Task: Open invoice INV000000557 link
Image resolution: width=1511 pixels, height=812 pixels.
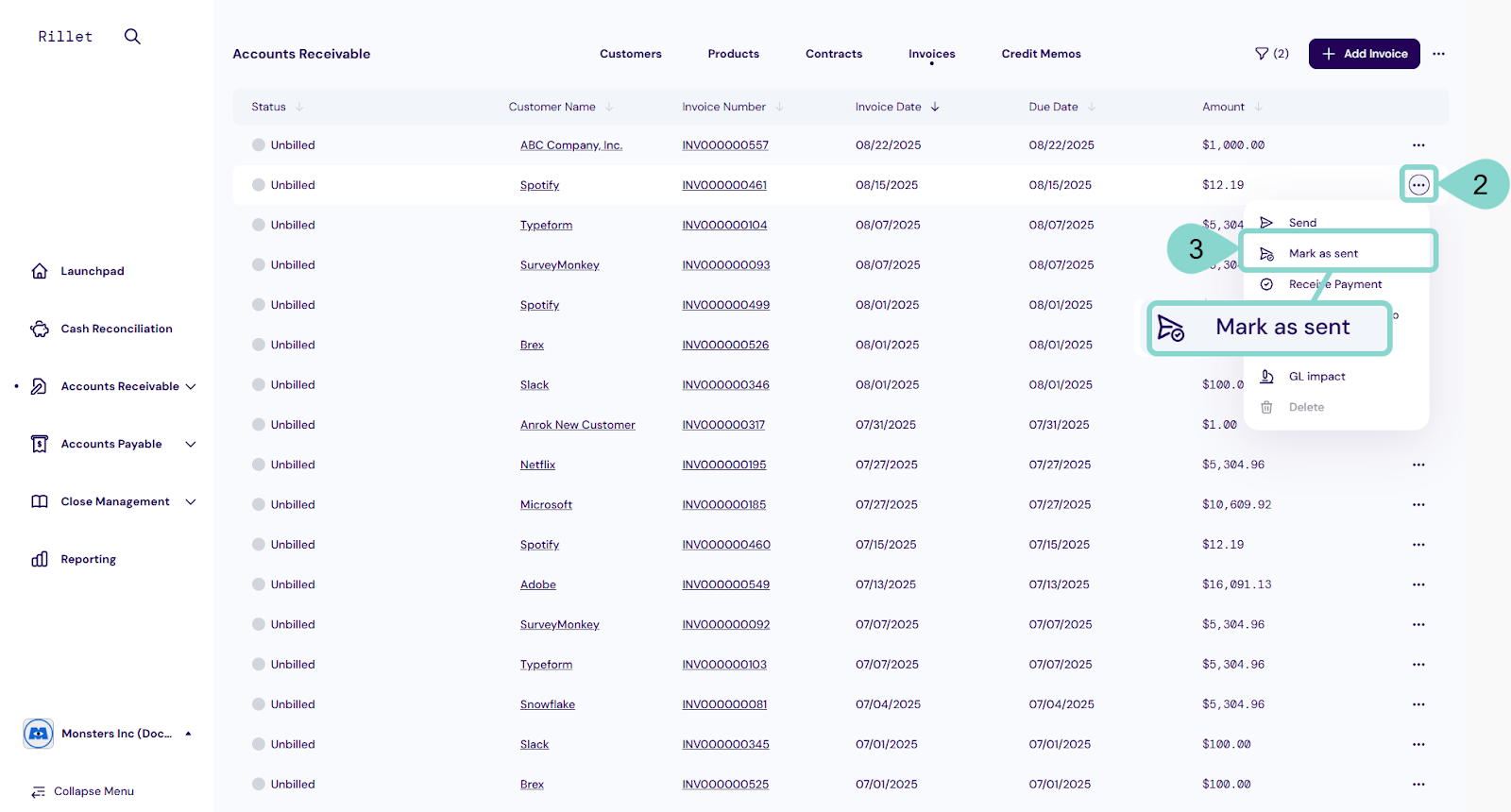Action: [725, 145]
